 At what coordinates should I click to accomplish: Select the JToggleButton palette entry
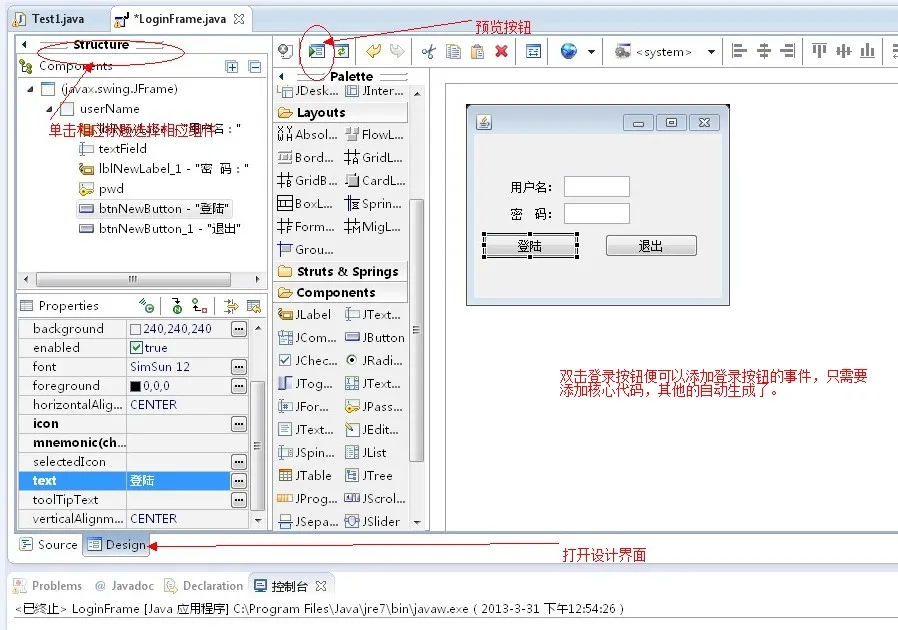tap(305, 383)
